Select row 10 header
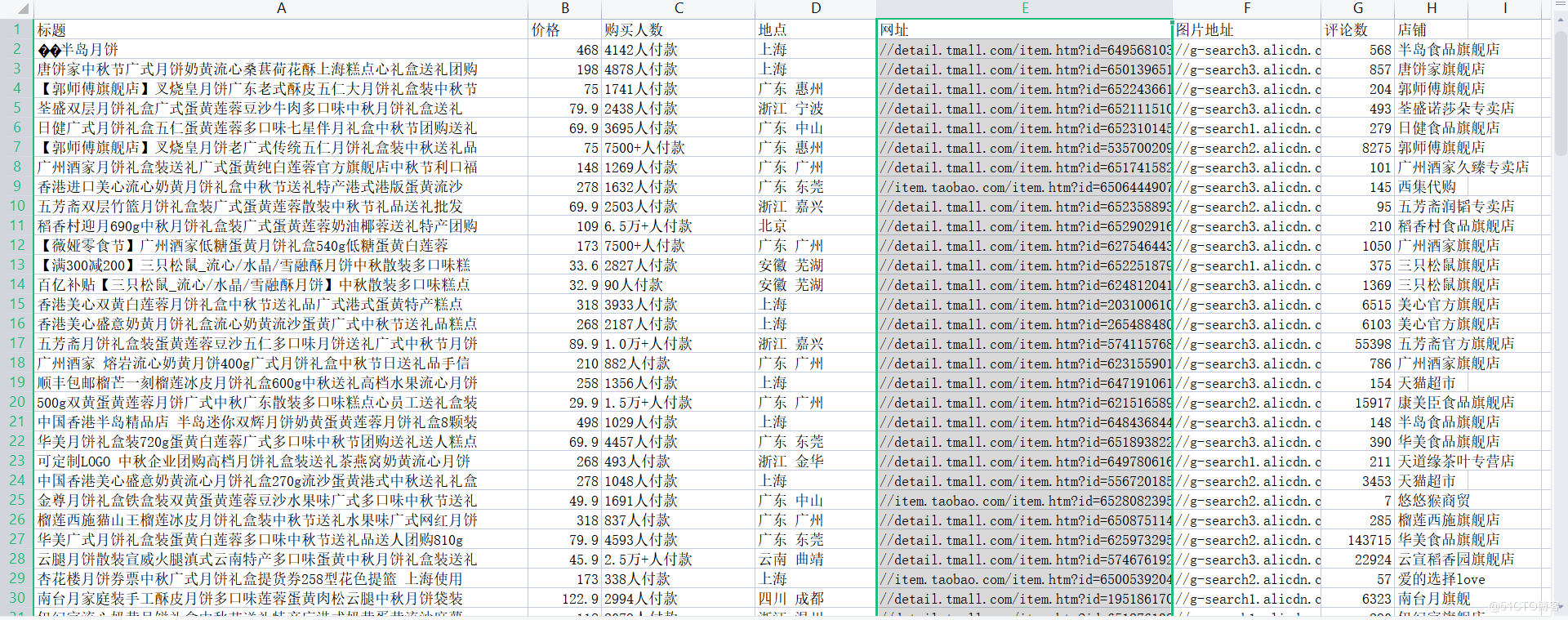This screenshot has width=1568, height=620. 16,206
